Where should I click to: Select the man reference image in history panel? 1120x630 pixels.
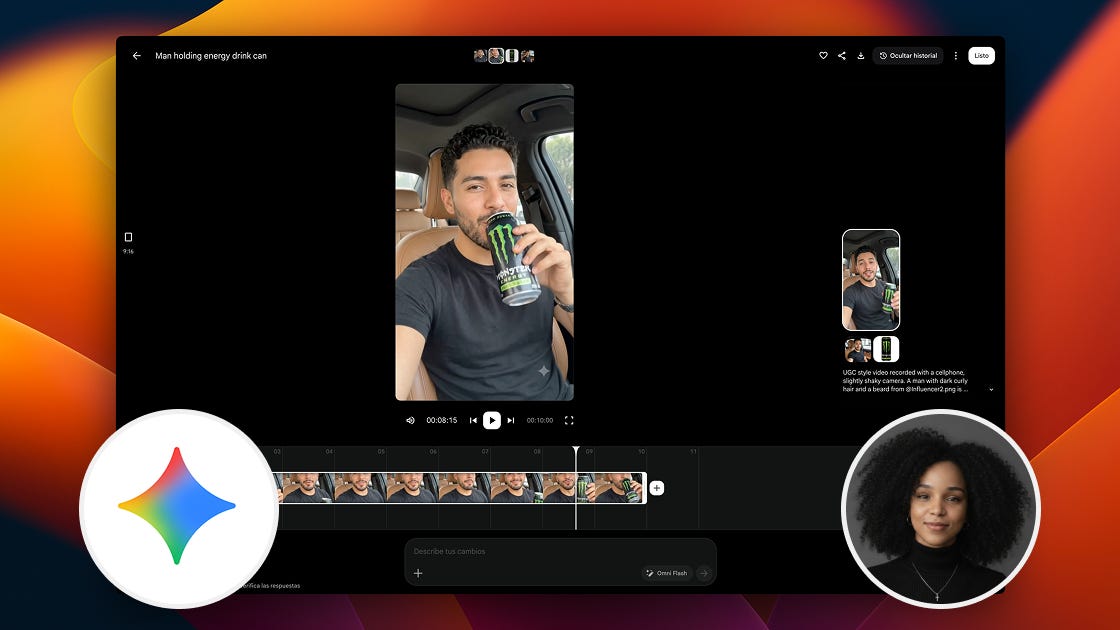857,349
